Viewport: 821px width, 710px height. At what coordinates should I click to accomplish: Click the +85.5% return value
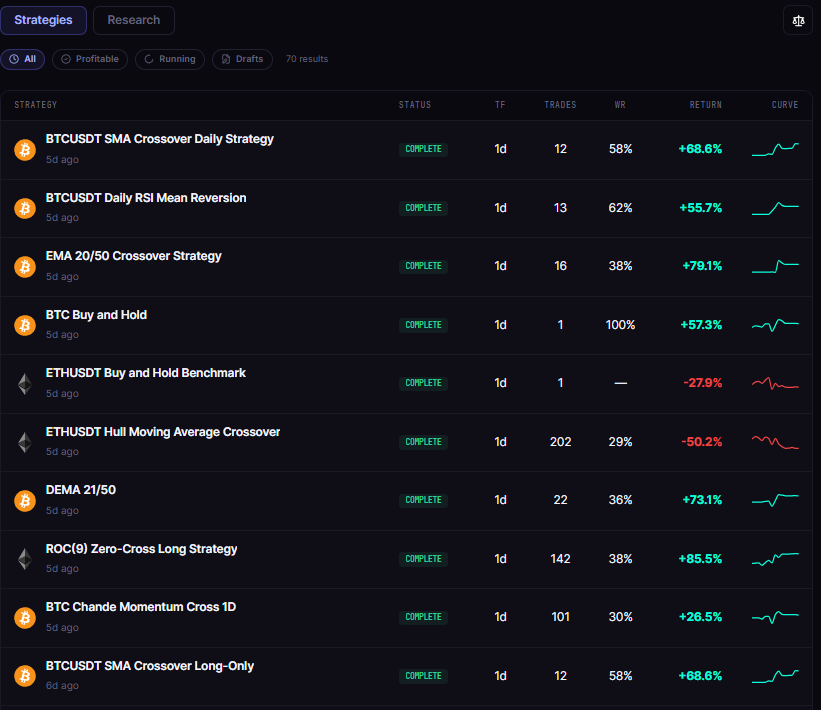coord(700,559)
